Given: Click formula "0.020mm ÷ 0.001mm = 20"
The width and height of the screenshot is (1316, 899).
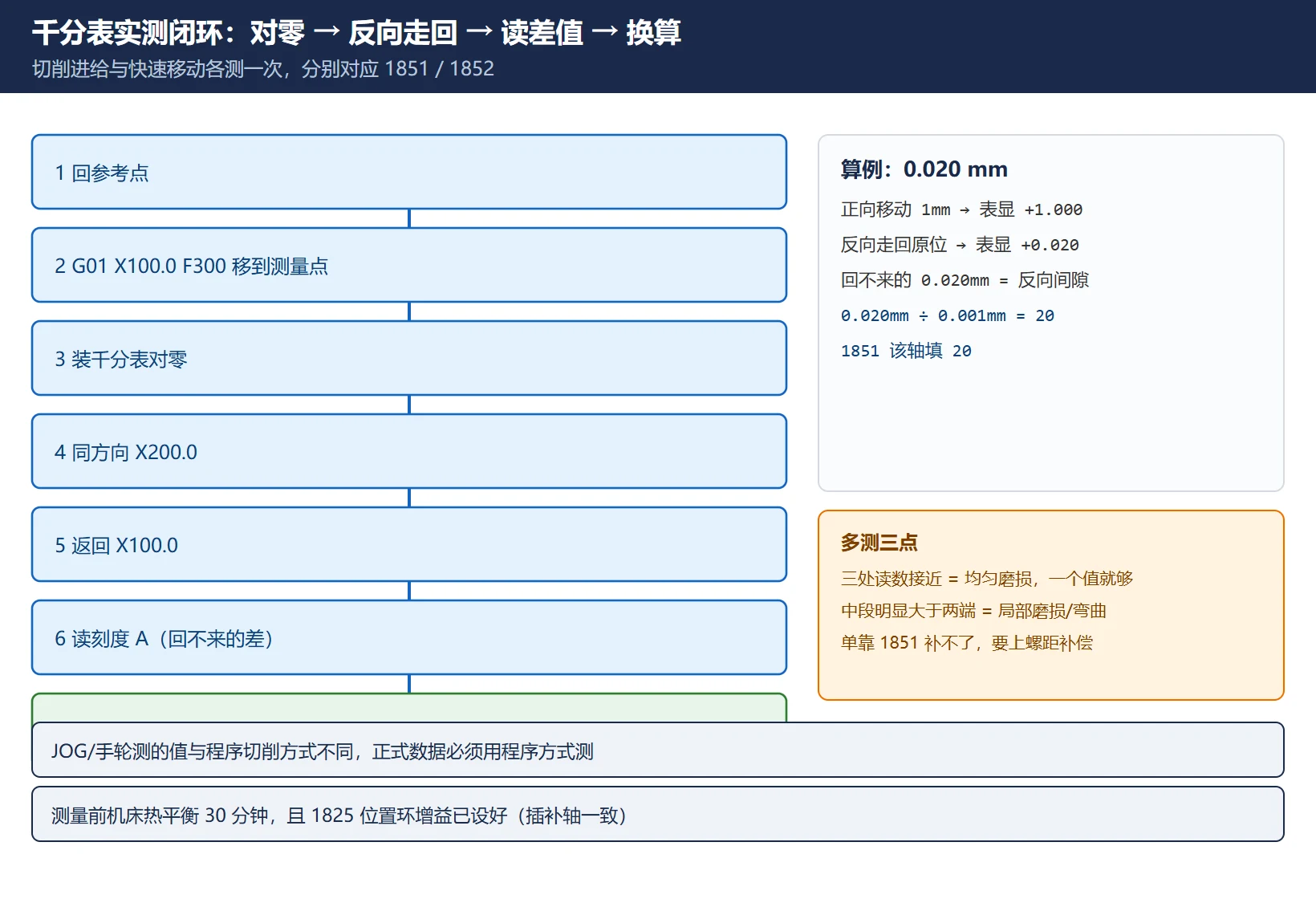Looking at the screenshot, I should coord(948,315).
